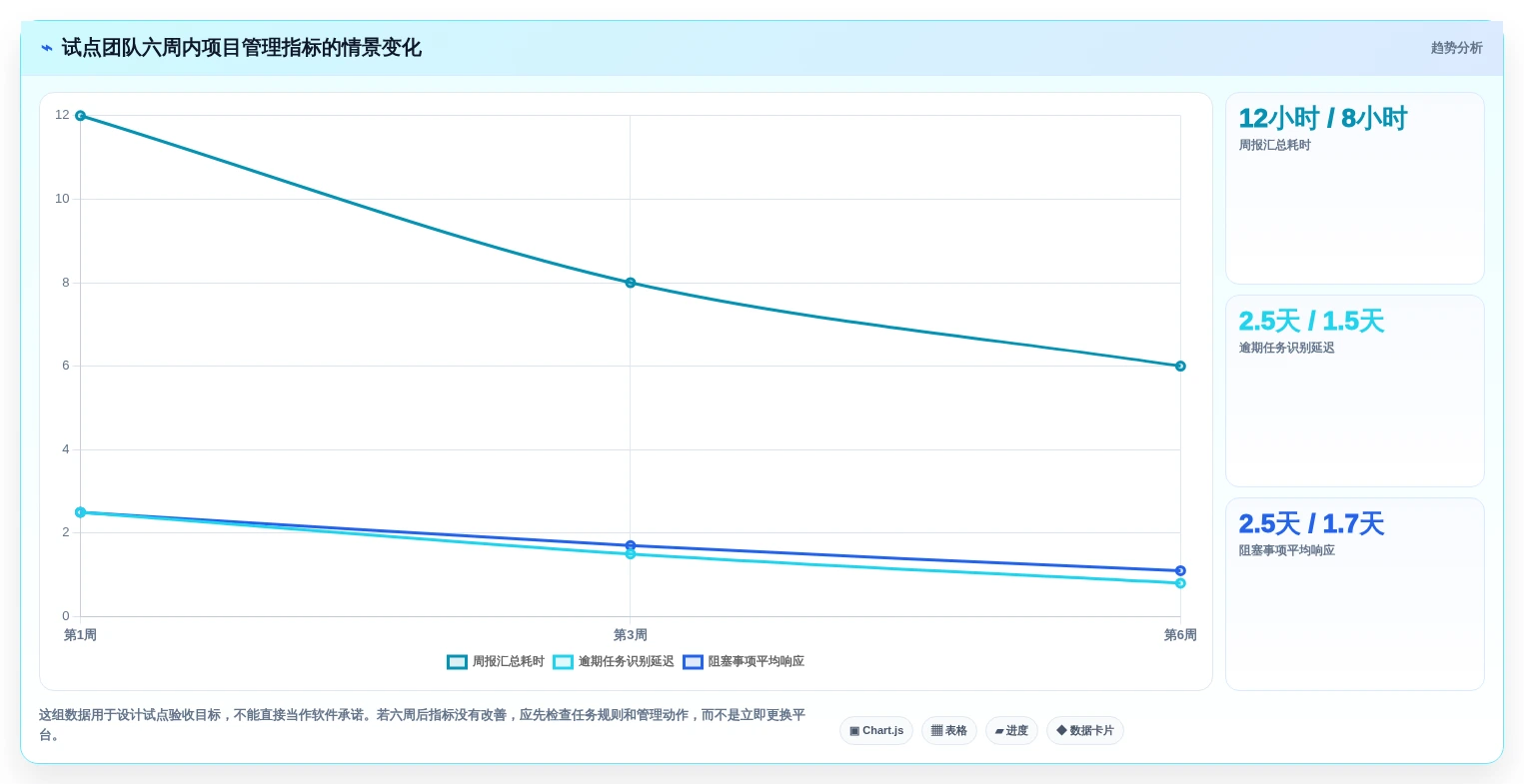
Task: Click the 10 y-axis tick label
Action: coord(63,200)
